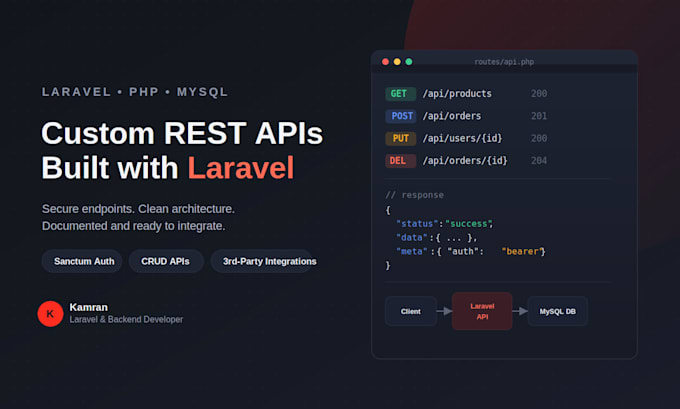Screen dimensions: 680x409
Task: Click the /api/orders POST endpoint path
Action: (x=452, y=116)
